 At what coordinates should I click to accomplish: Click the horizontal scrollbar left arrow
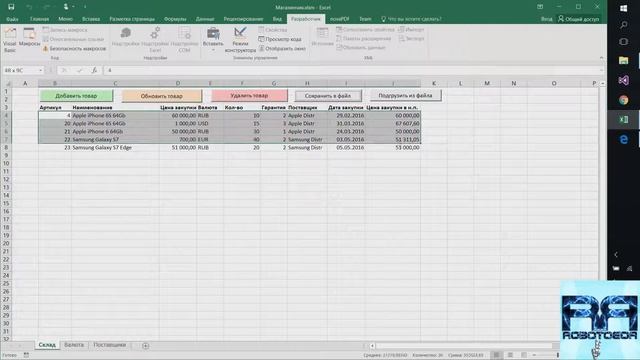tap(372, 346)
